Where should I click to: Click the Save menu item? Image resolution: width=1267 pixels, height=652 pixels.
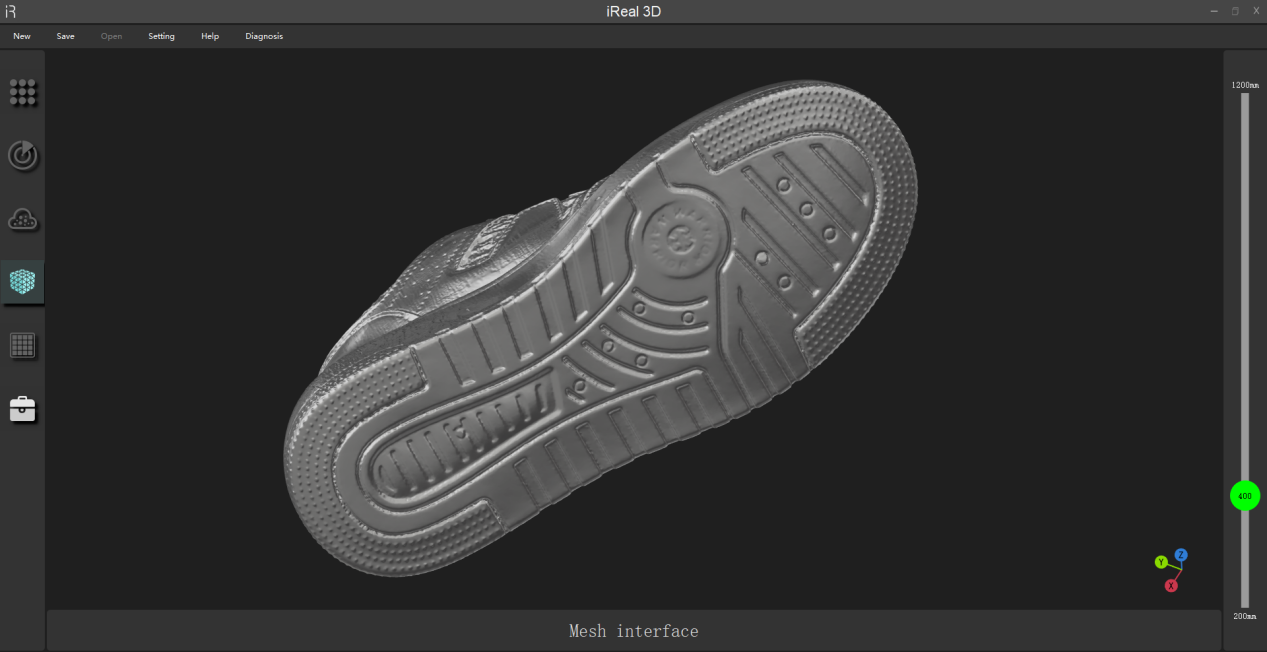(65, 36)
